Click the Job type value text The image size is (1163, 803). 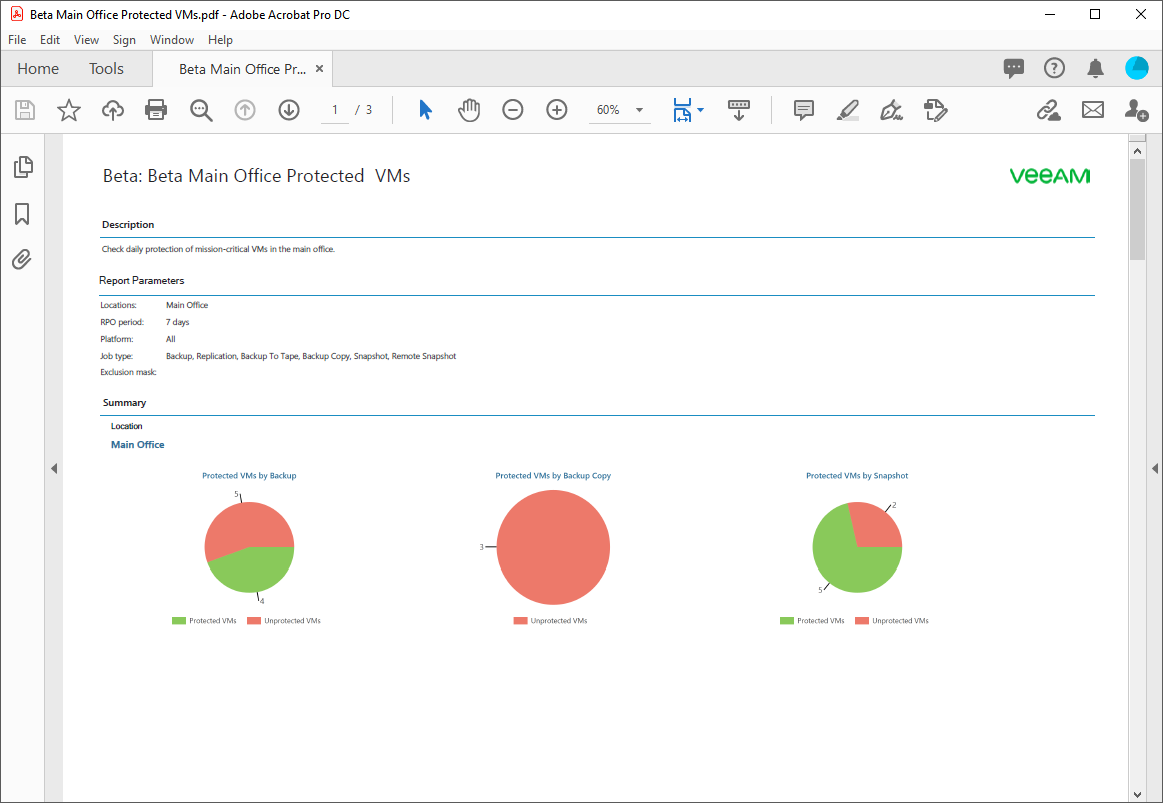(311, 357)
